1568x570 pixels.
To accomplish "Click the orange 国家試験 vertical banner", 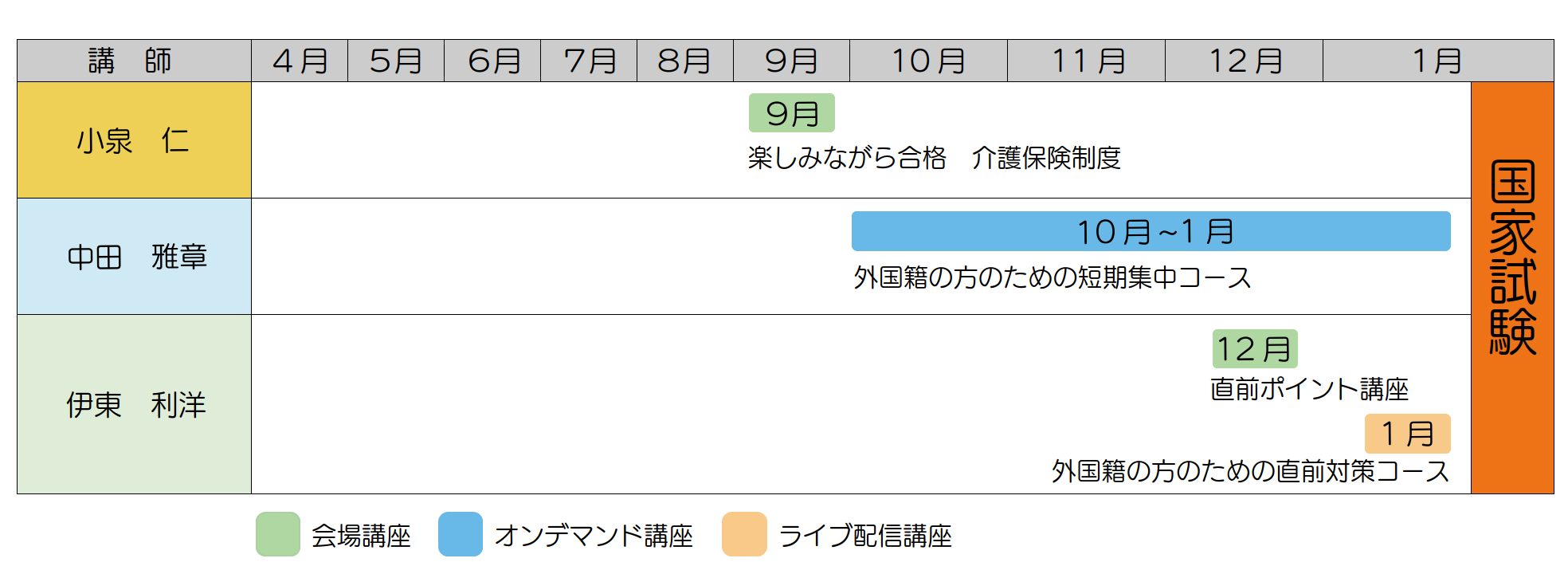I will point(1512,288).
